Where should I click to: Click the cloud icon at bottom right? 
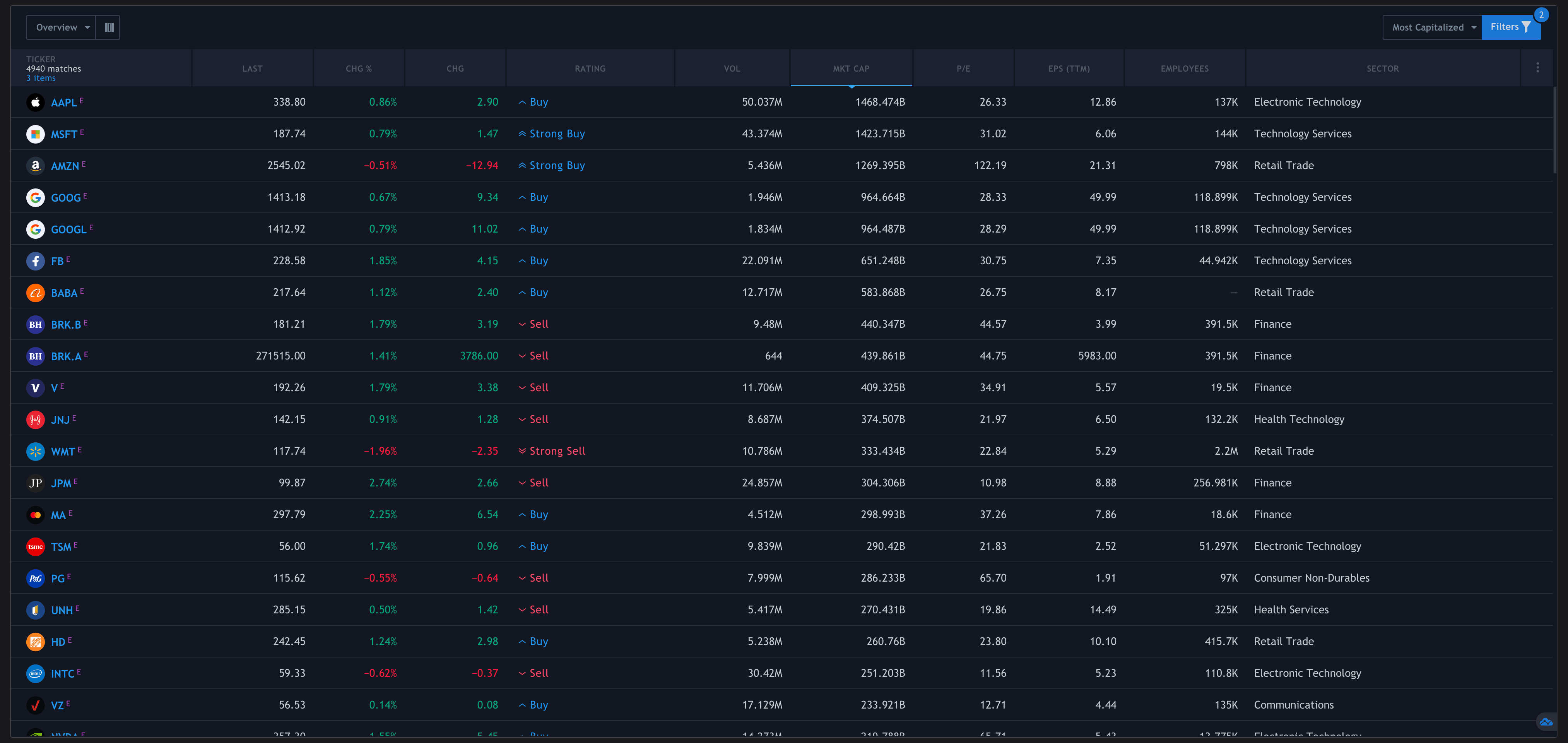(1546, 722)
